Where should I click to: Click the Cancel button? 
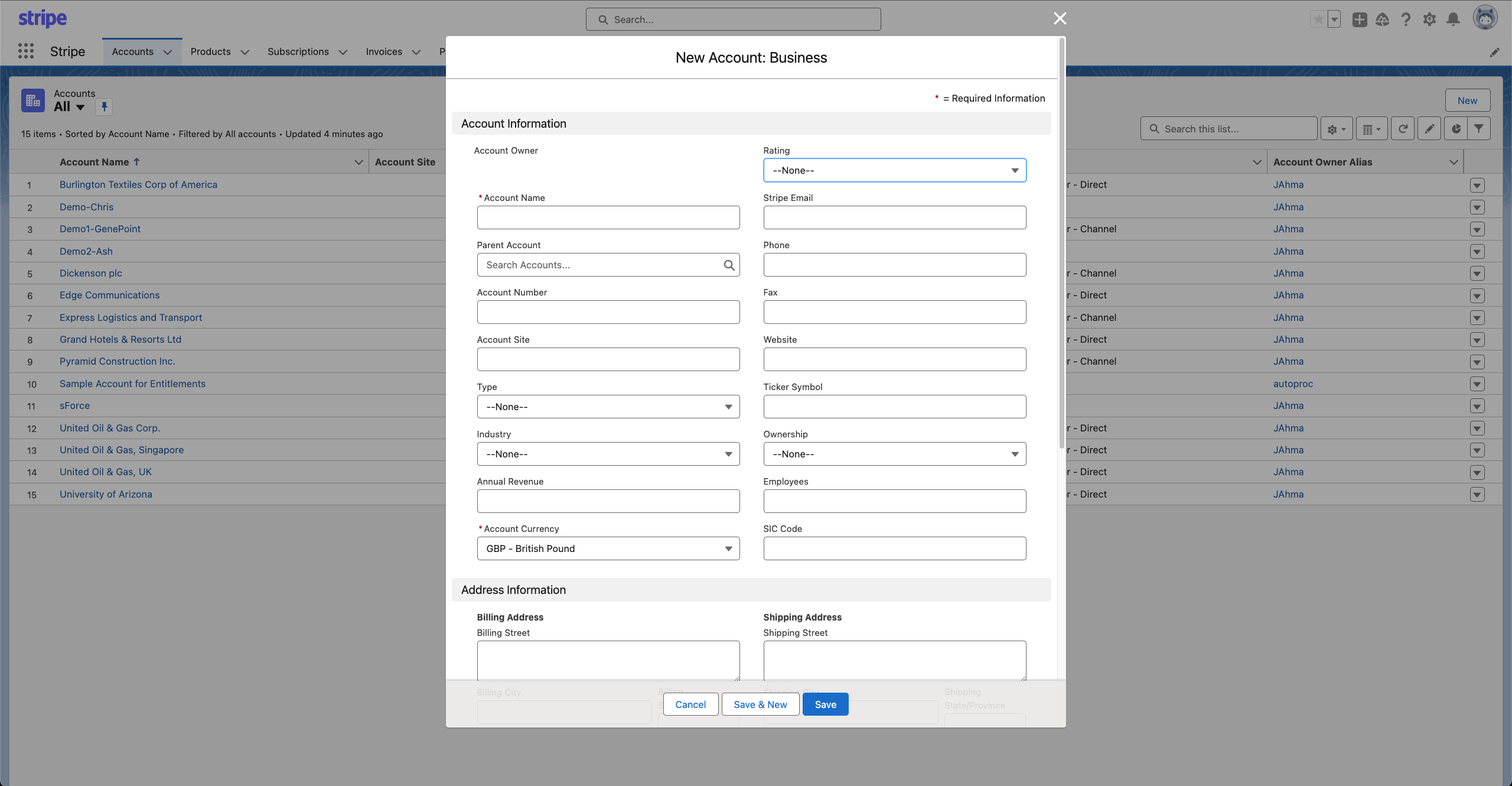point(690,704)
